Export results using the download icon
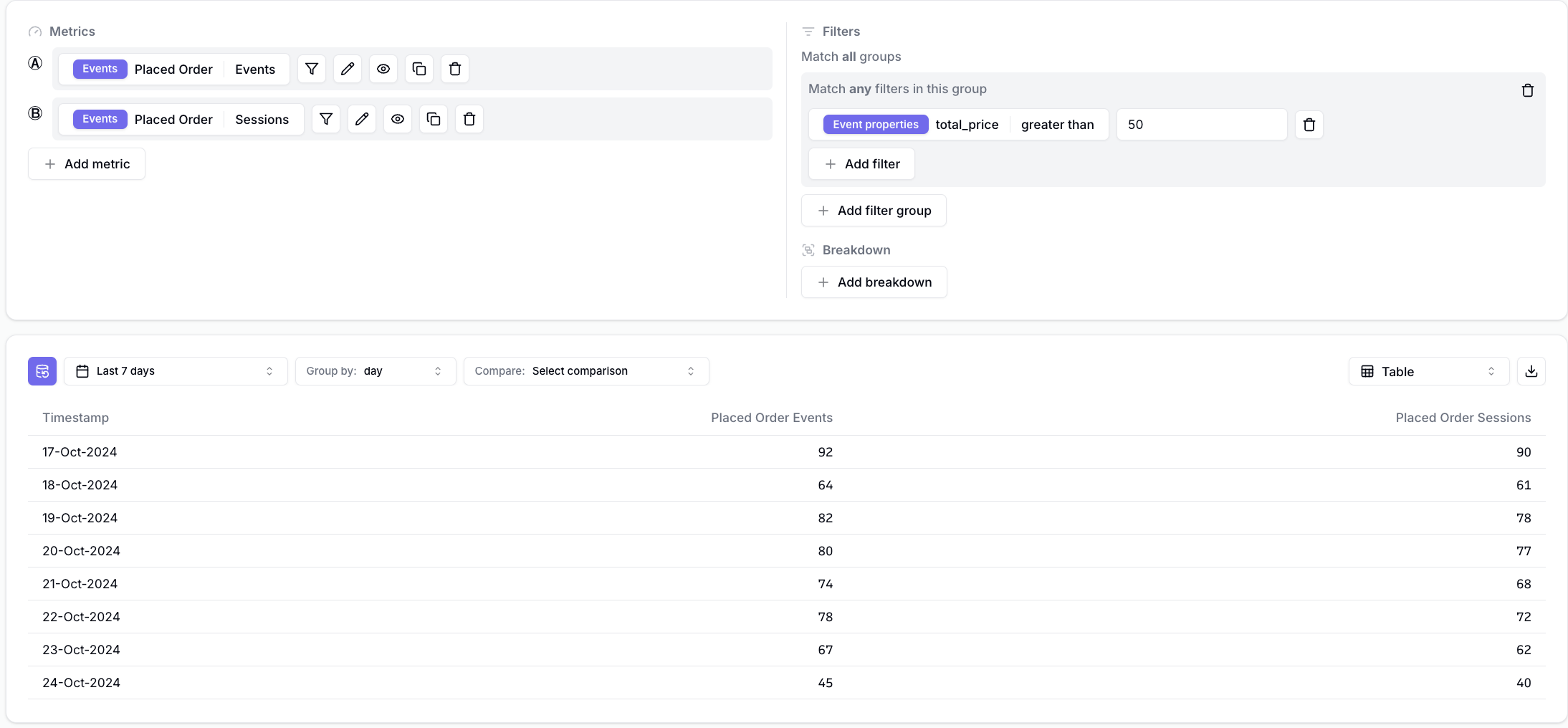 (1531, 370)
